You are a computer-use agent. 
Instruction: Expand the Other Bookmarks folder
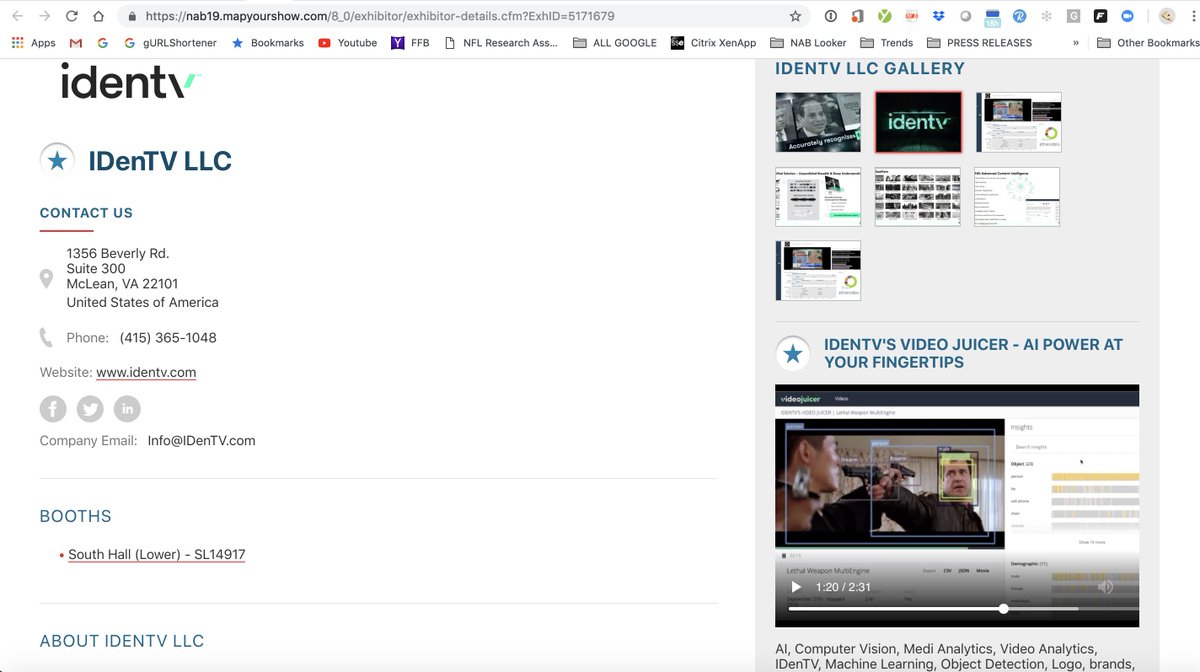(x=1148, y=43)
